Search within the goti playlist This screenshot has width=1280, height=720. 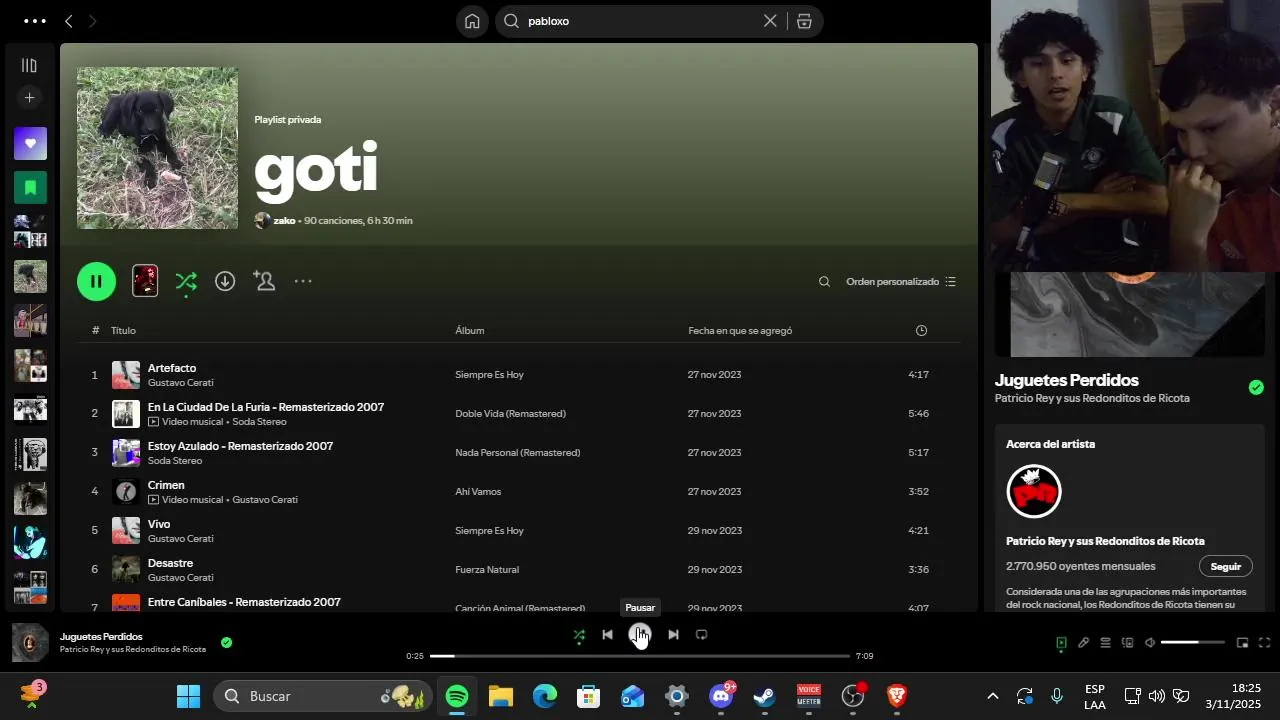(x=824, y=282)
